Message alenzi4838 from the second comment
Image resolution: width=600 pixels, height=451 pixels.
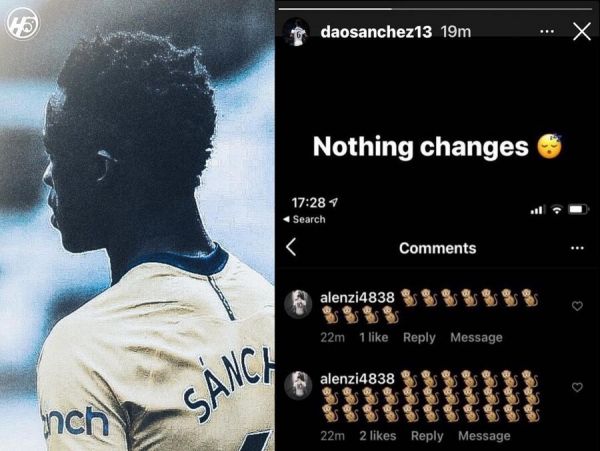484,436
